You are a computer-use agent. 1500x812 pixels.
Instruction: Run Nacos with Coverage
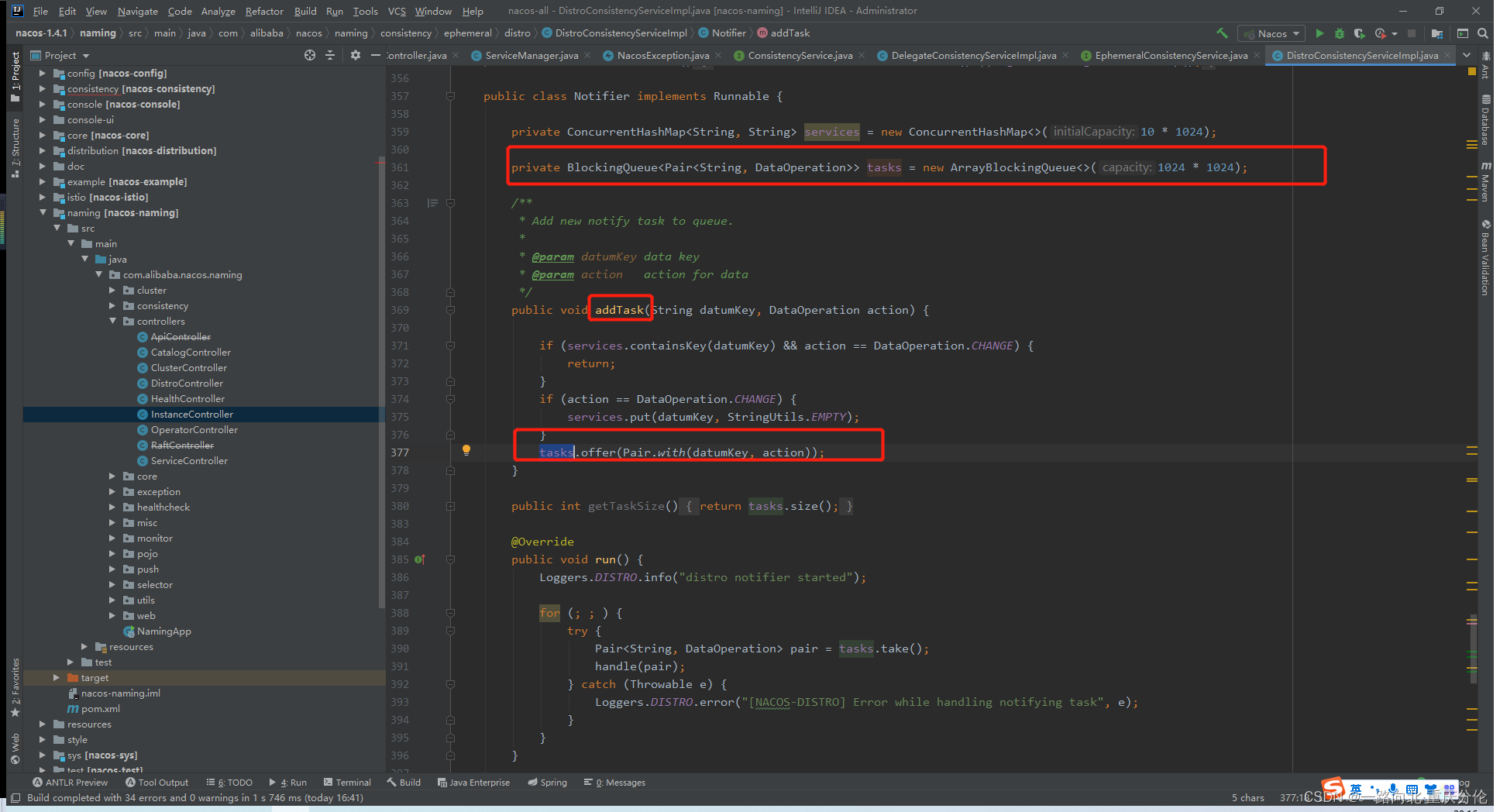pyautogui.click(x=1359, y=33)
